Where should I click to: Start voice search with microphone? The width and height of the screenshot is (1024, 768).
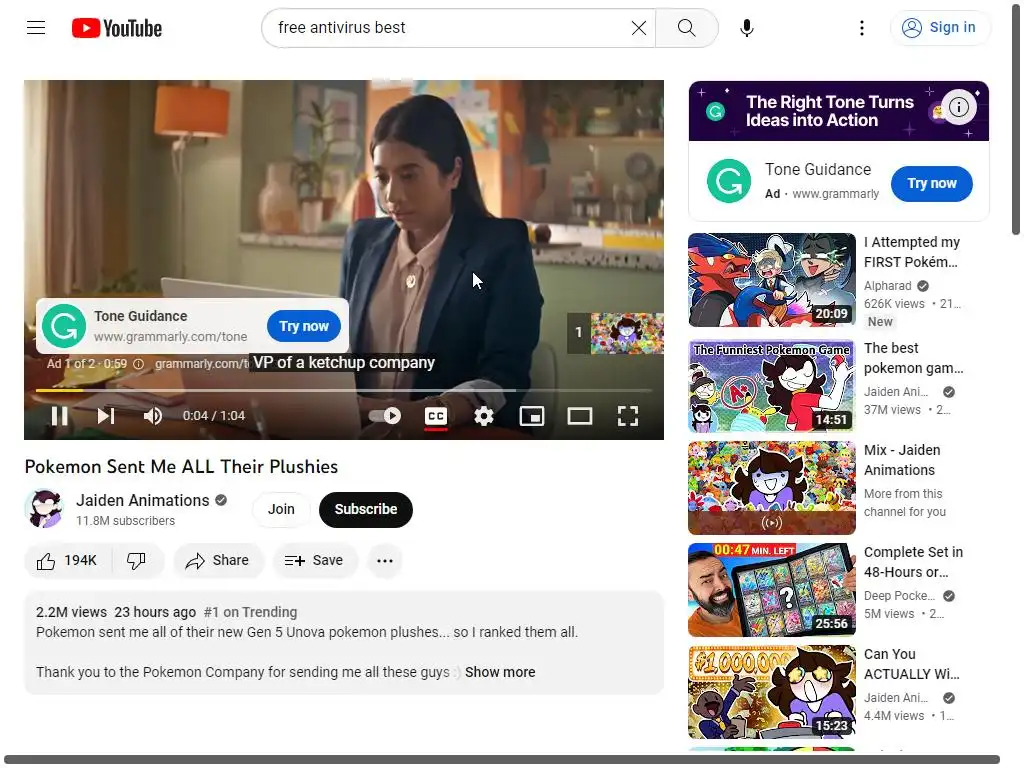pyautogui.click(x=747, y=27)
